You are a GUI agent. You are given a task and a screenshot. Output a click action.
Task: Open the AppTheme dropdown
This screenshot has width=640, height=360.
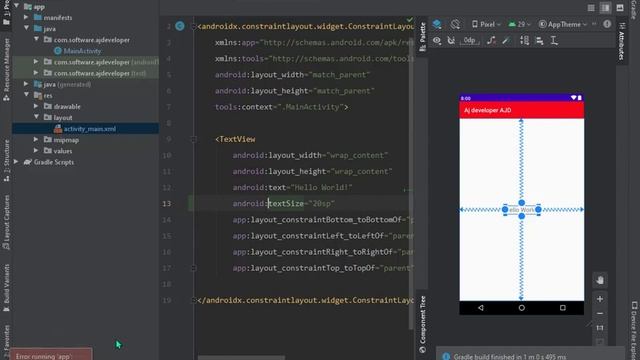563,24
